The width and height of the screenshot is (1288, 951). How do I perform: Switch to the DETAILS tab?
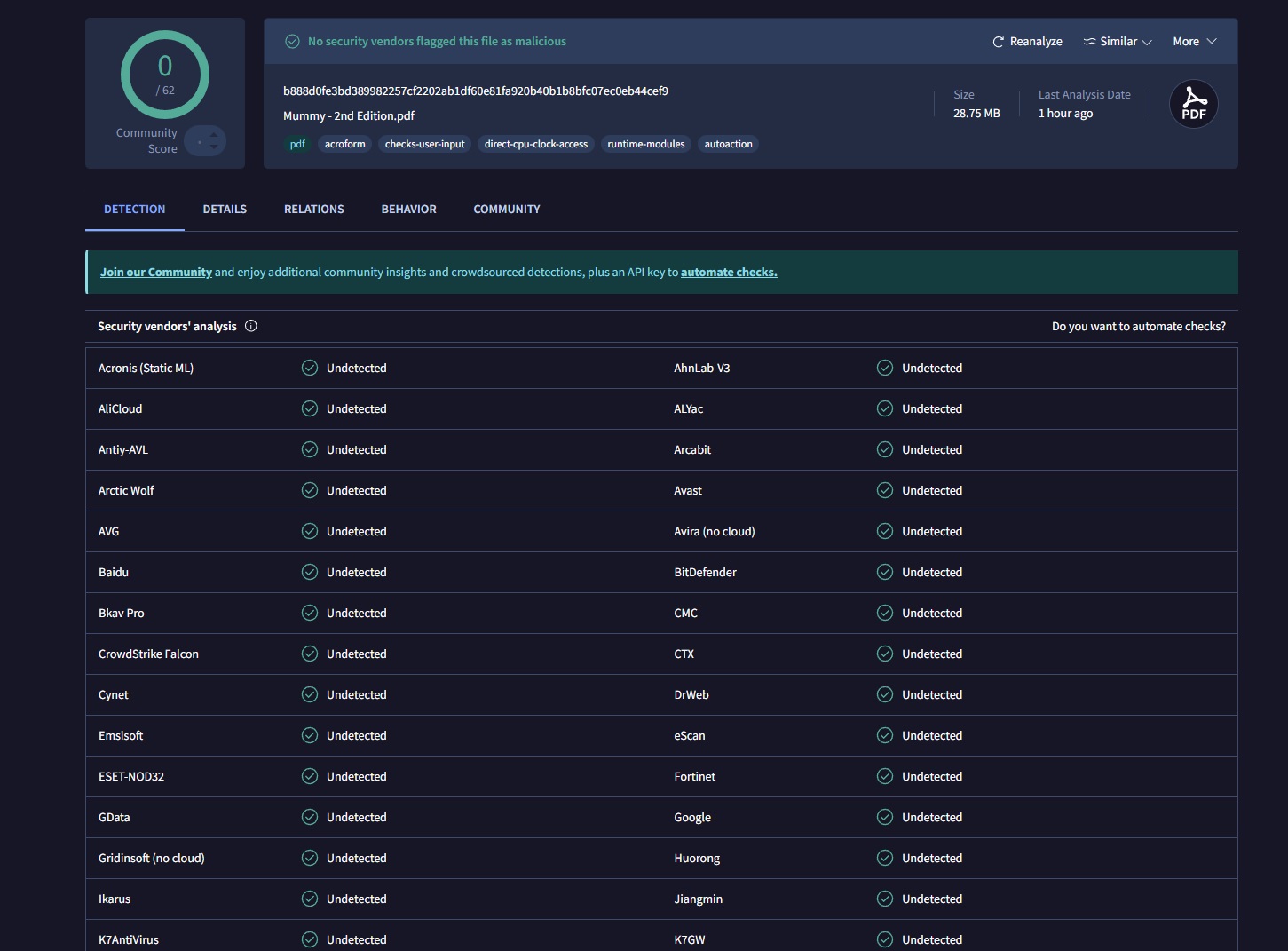225,210
